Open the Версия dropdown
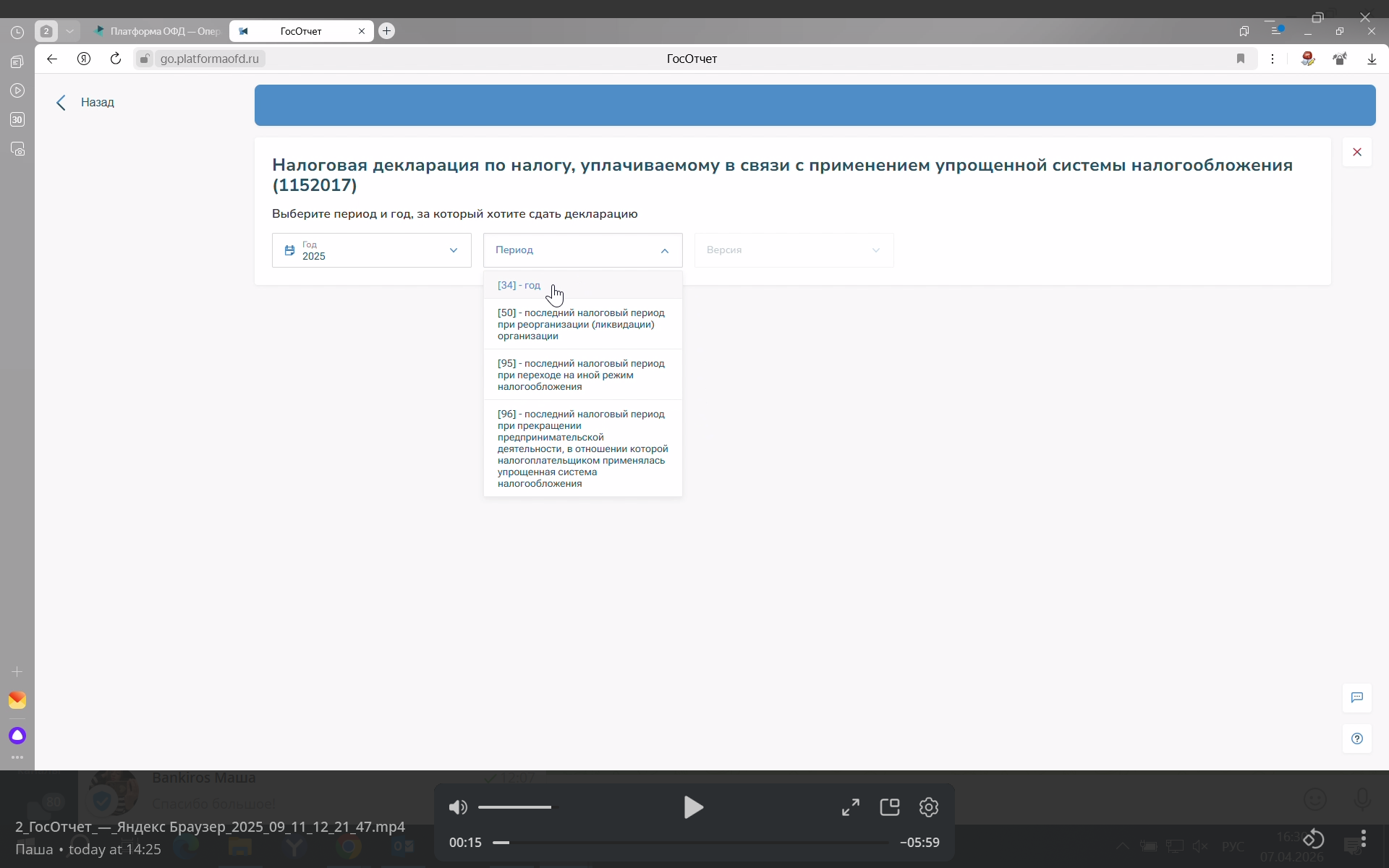The height and width of the screenshot is (868, 1389). [x=794, y=250]
